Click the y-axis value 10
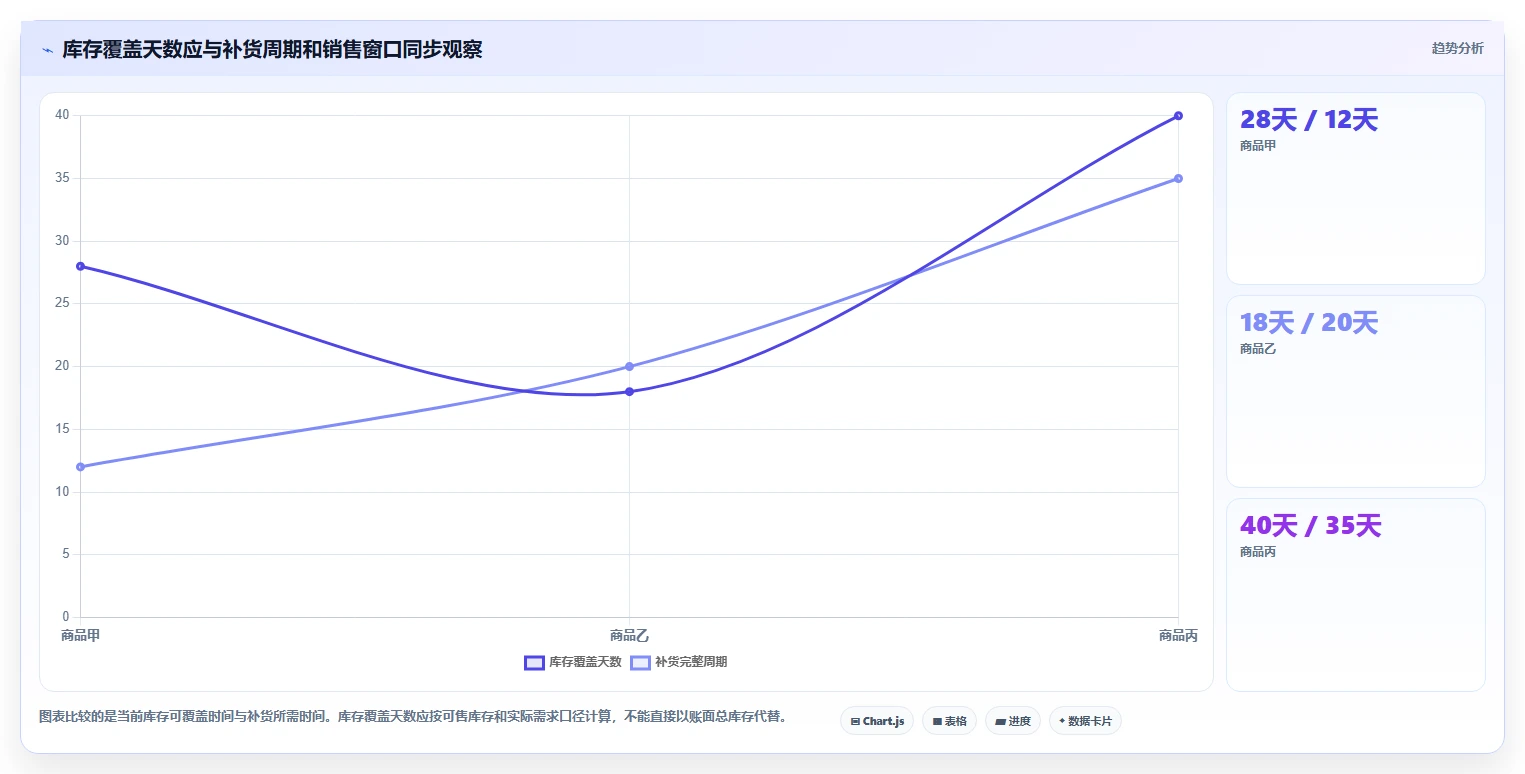The image size is (1525, 774). 62,491
